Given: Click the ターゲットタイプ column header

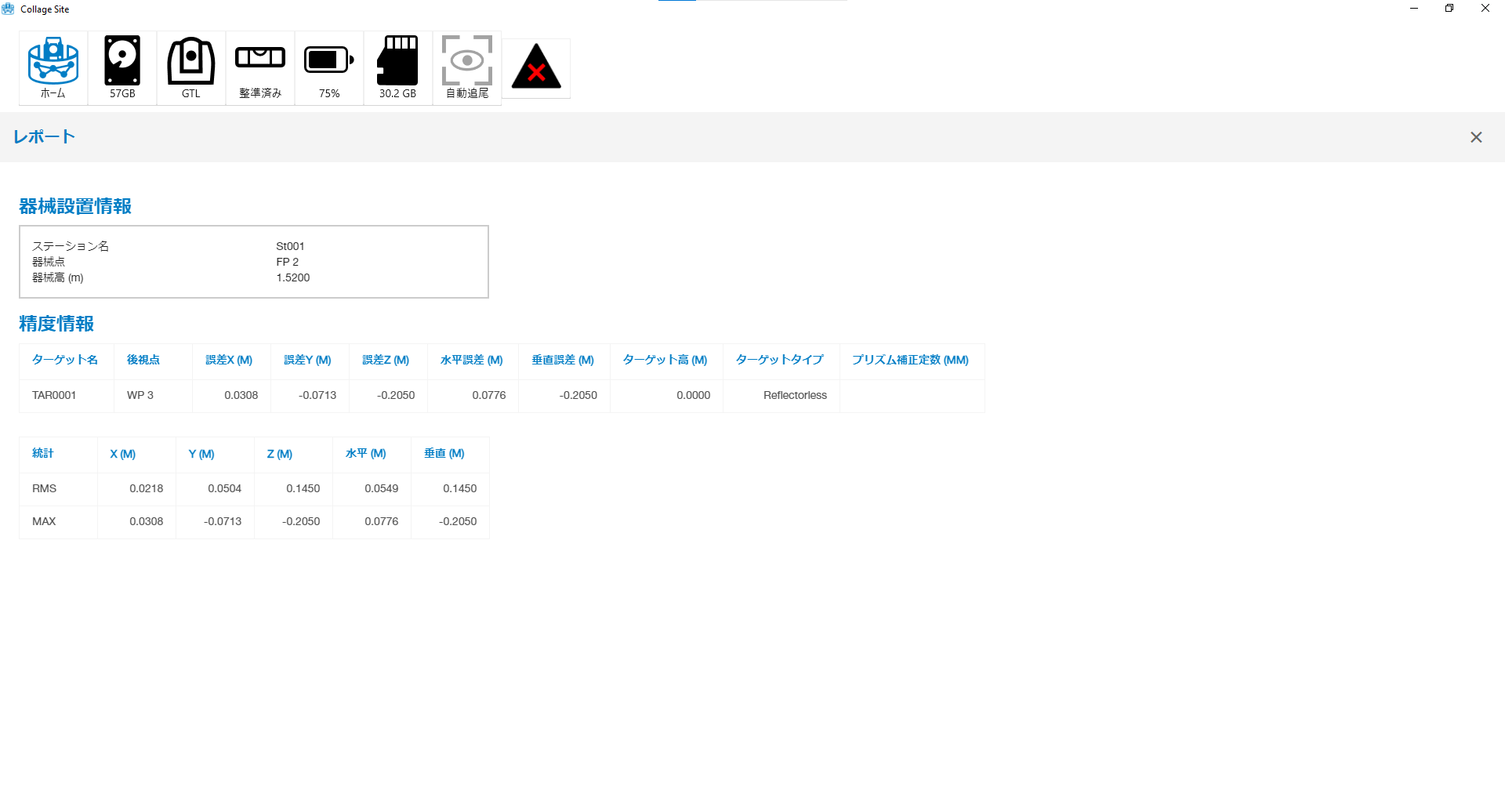Looking at the screenshot, I should 780,360.
